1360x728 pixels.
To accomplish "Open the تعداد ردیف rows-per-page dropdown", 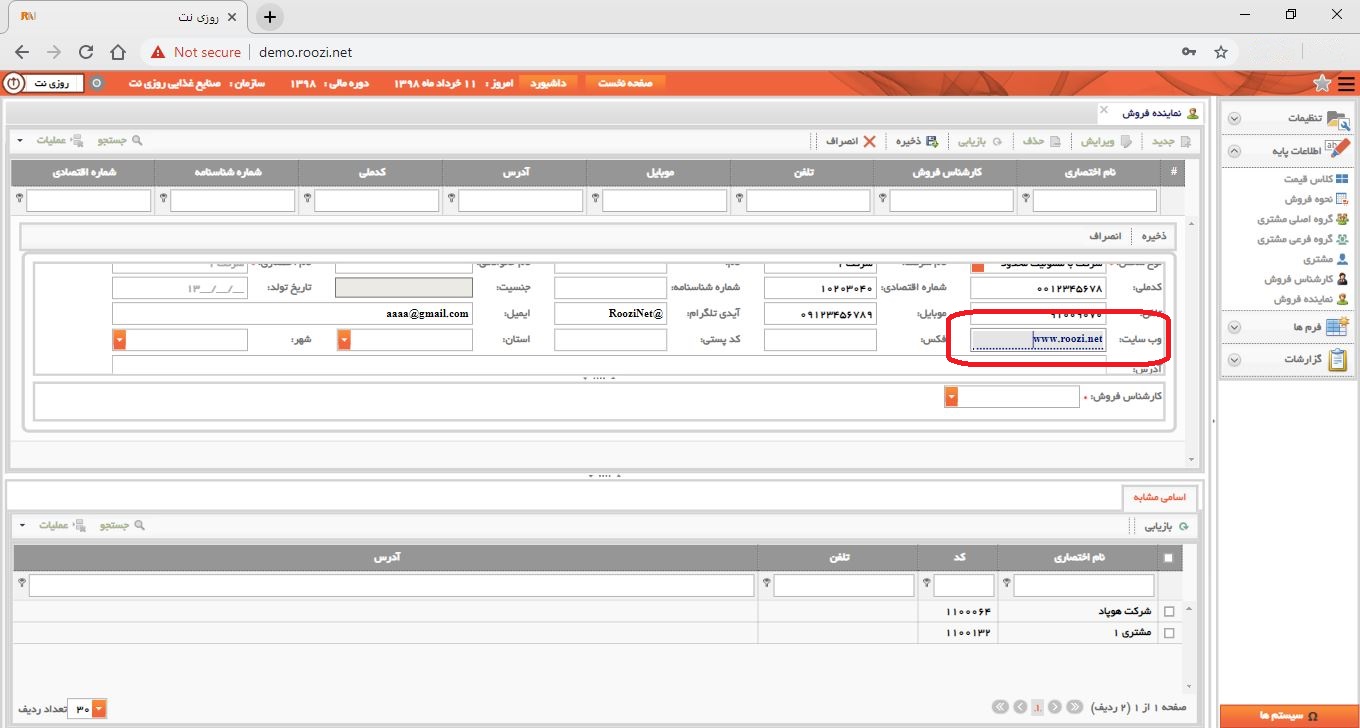I will [x=99, y=709].
